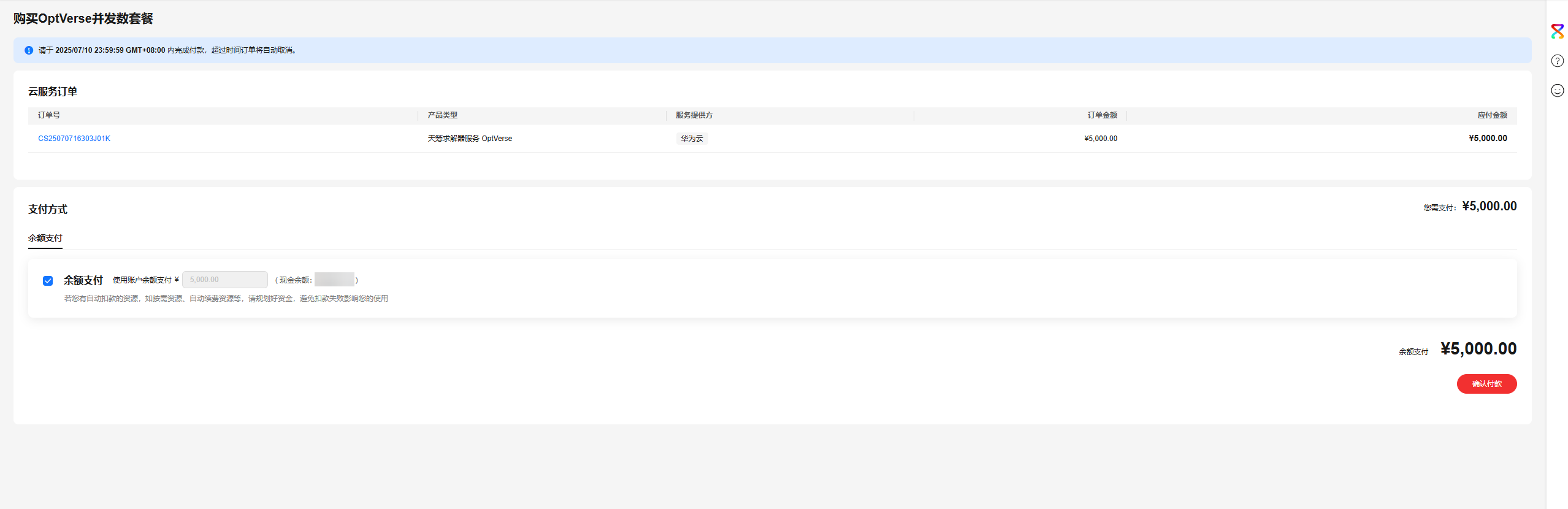Click the 订单号 column header
Image resolution: width=1568 pixels, height=509 pixels.
(x=49, y=115)
